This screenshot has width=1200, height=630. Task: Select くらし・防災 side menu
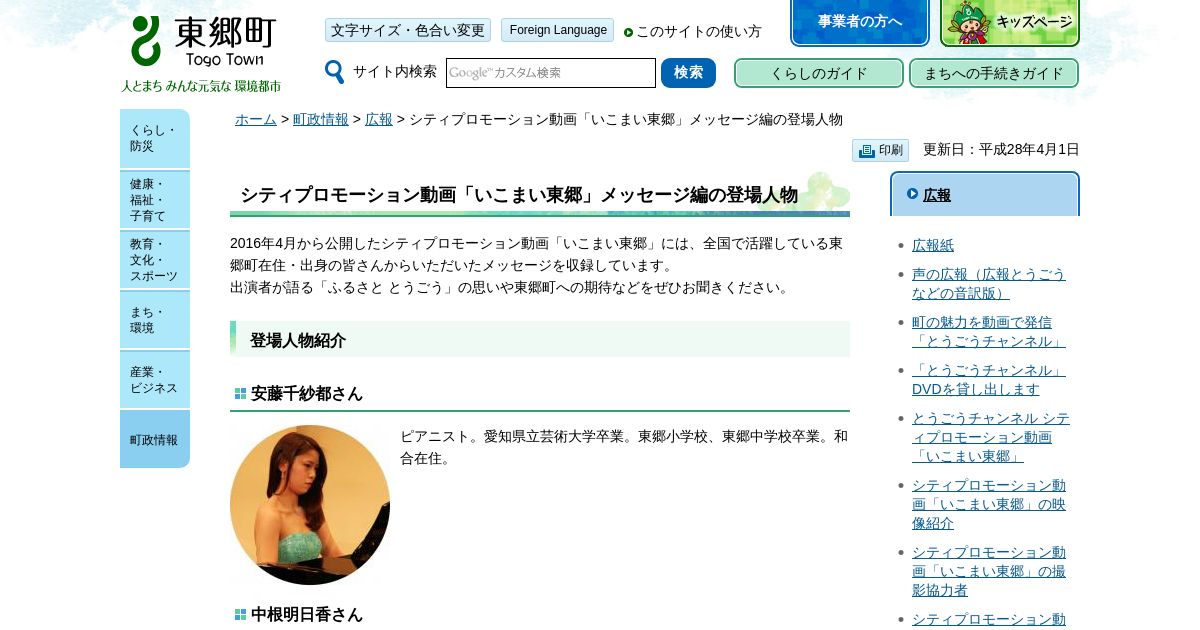(155, 138)
